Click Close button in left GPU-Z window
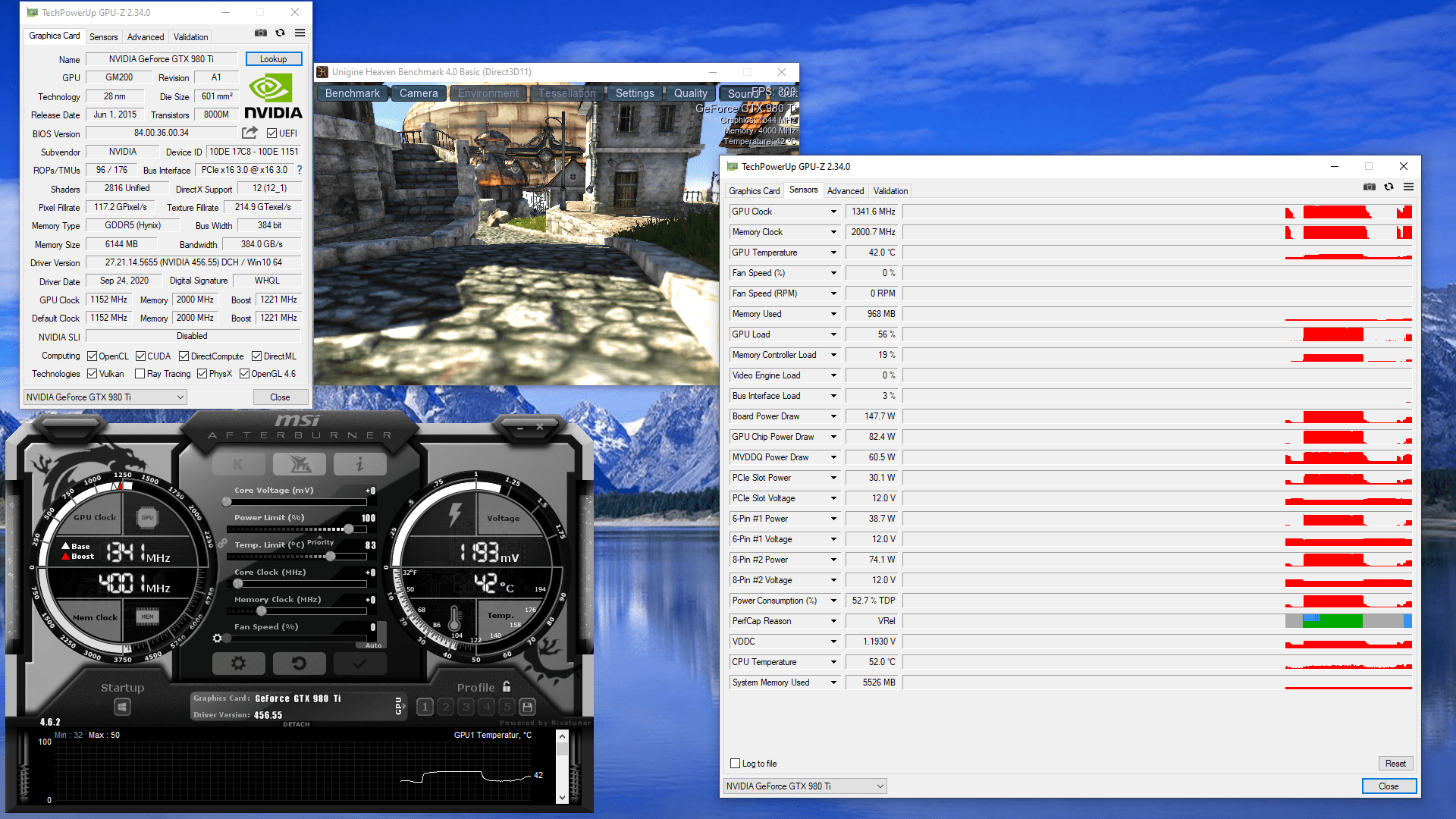Screen dimensions: 1456x819 280,397
